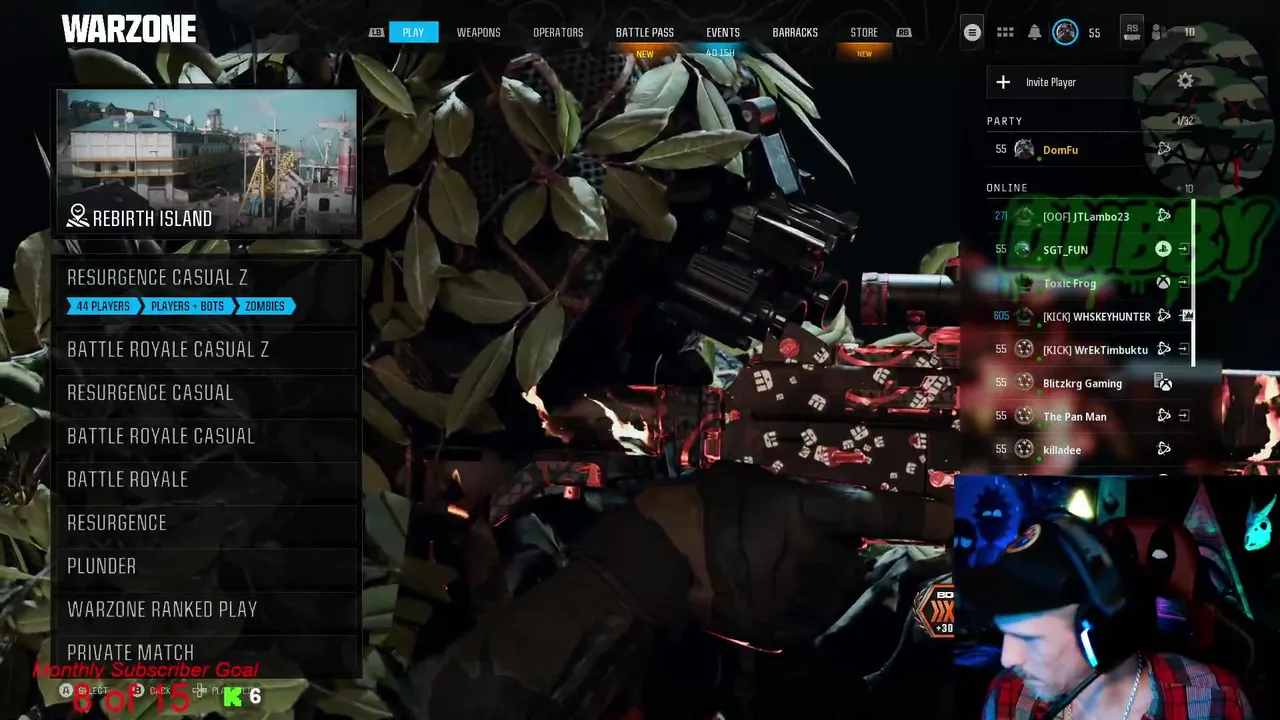The height and width of the screenshot is (720, 1280).
Task: Select friend Toxic Frog name
Action: [x=1069, y=283]
